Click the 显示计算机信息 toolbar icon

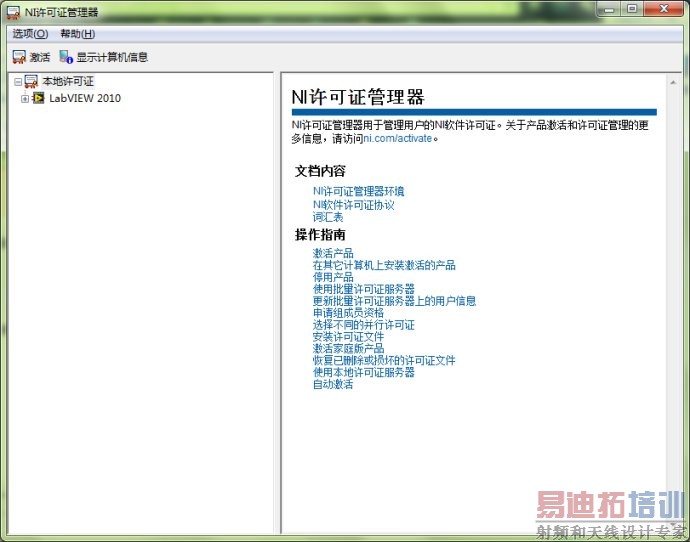66,57
